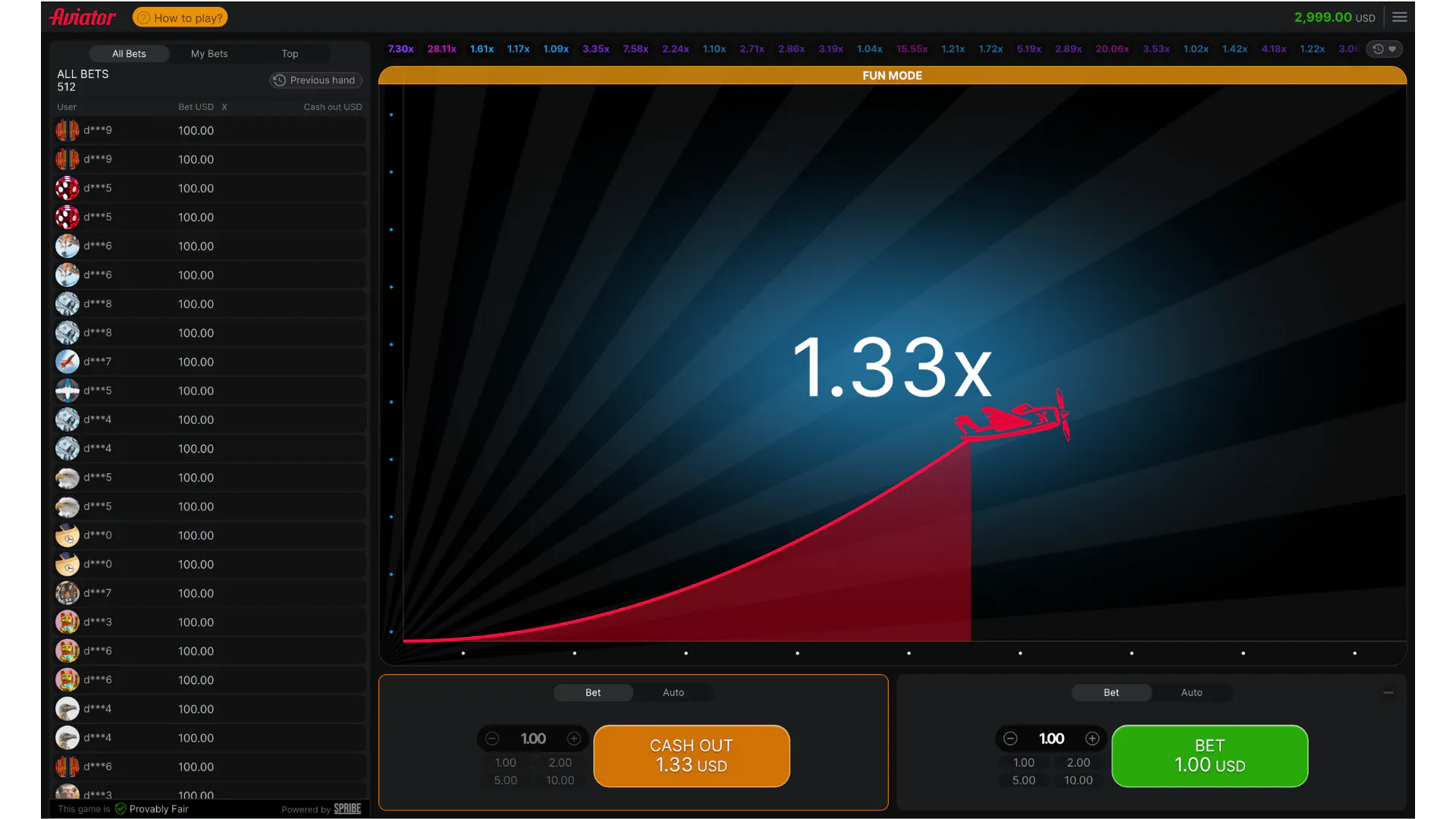Open the Top bets tab

pos(289,53)
